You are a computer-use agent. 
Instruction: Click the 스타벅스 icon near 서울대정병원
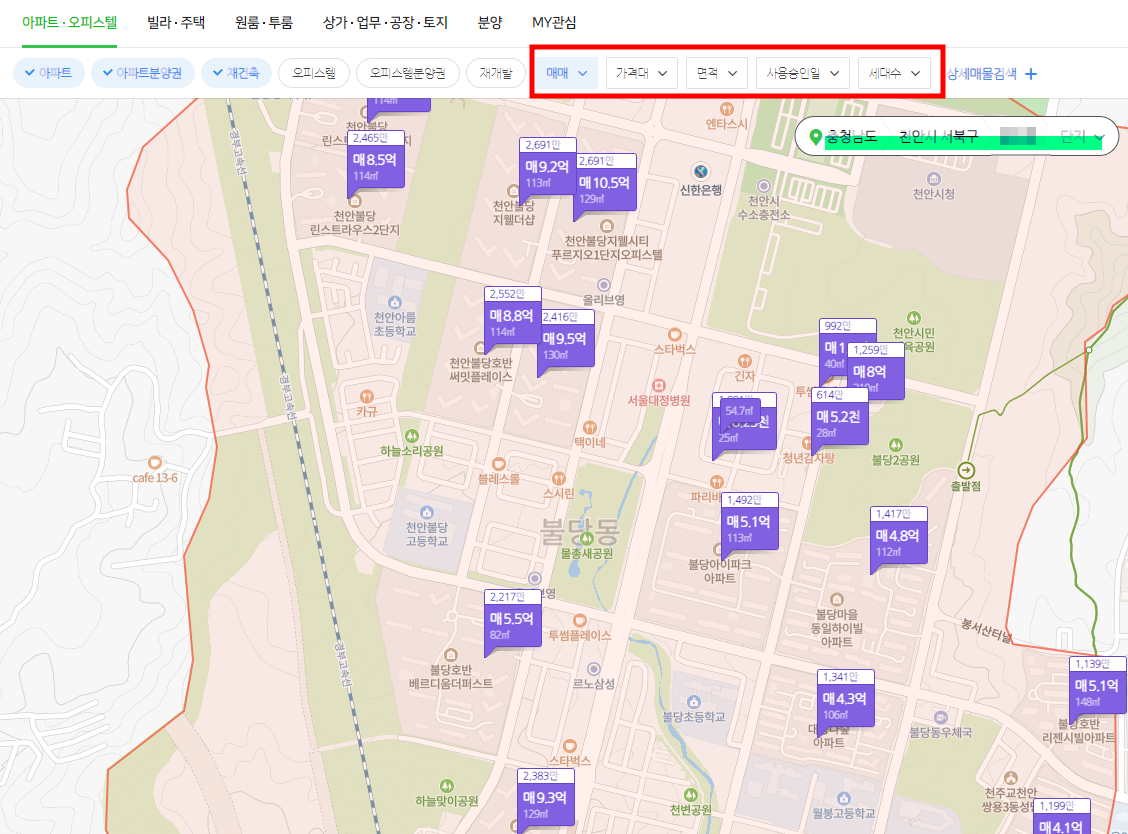pos(675,334)
